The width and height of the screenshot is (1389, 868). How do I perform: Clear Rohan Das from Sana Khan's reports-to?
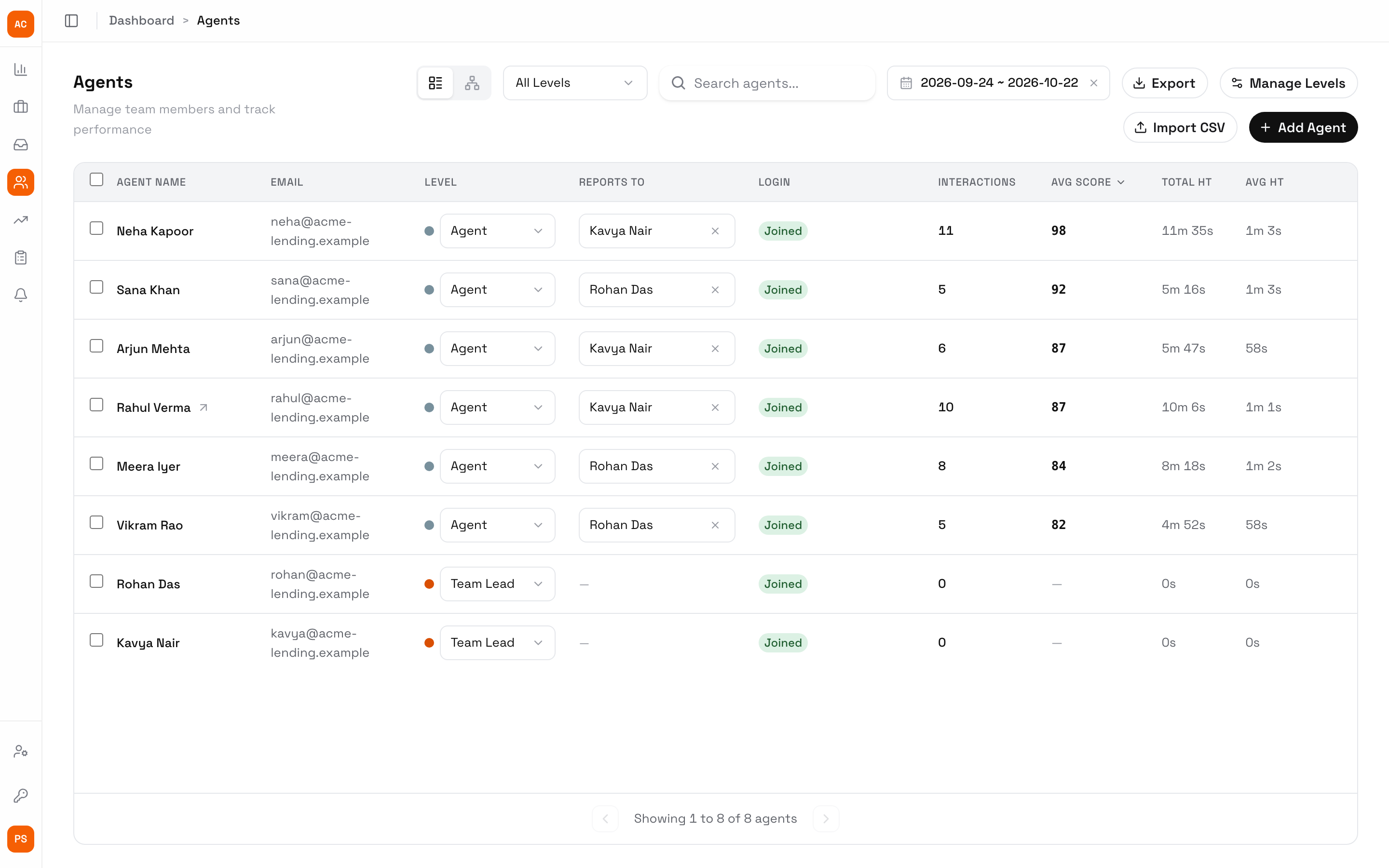(715, 290)
